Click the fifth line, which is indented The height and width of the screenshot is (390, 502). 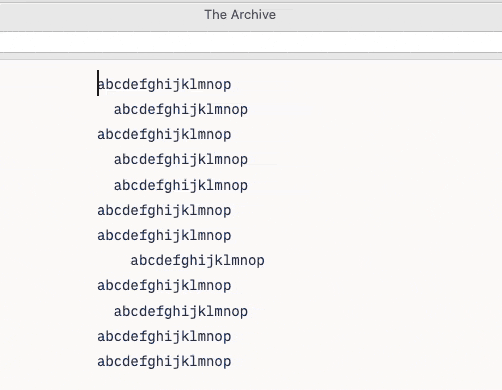click(181, 186)
